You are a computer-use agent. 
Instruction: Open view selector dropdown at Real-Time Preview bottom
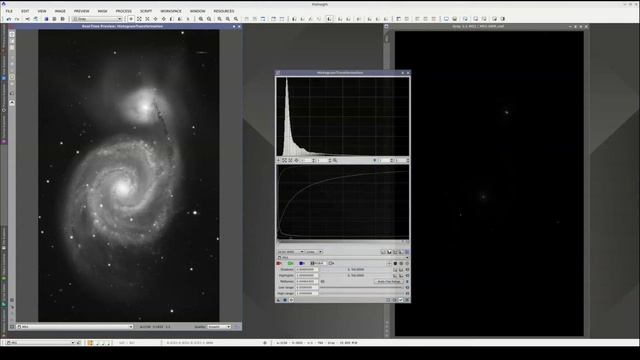coord(75,327)
